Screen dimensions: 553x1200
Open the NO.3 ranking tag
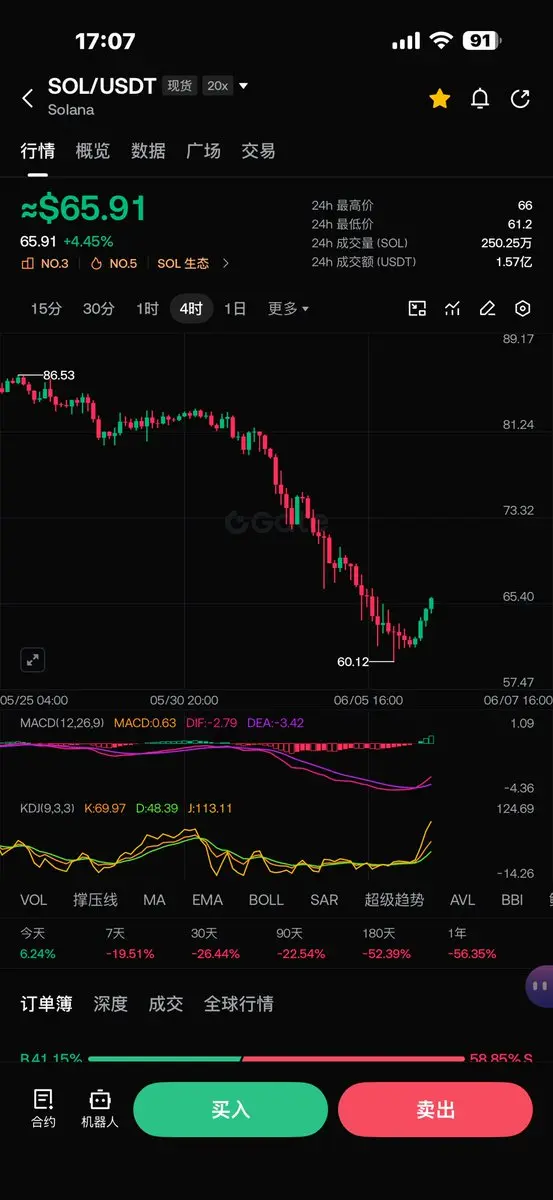[x=45, y=264]
